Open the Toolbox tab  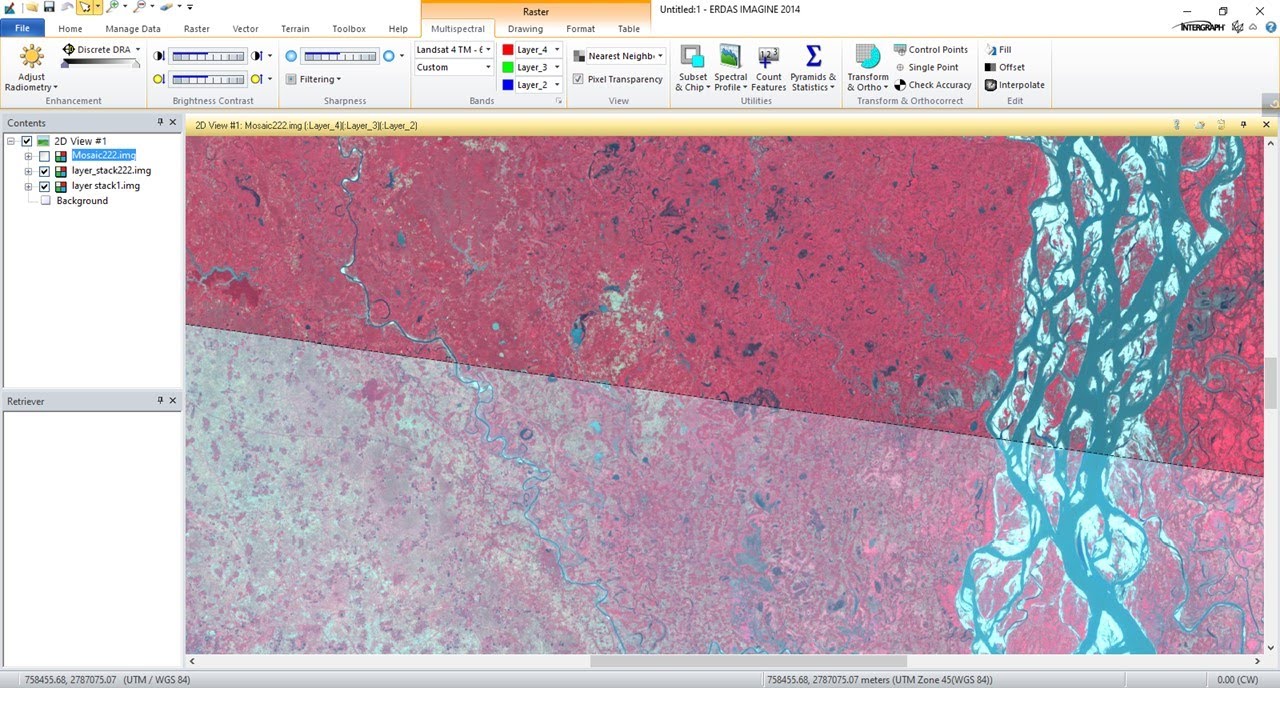click(349, 29)
